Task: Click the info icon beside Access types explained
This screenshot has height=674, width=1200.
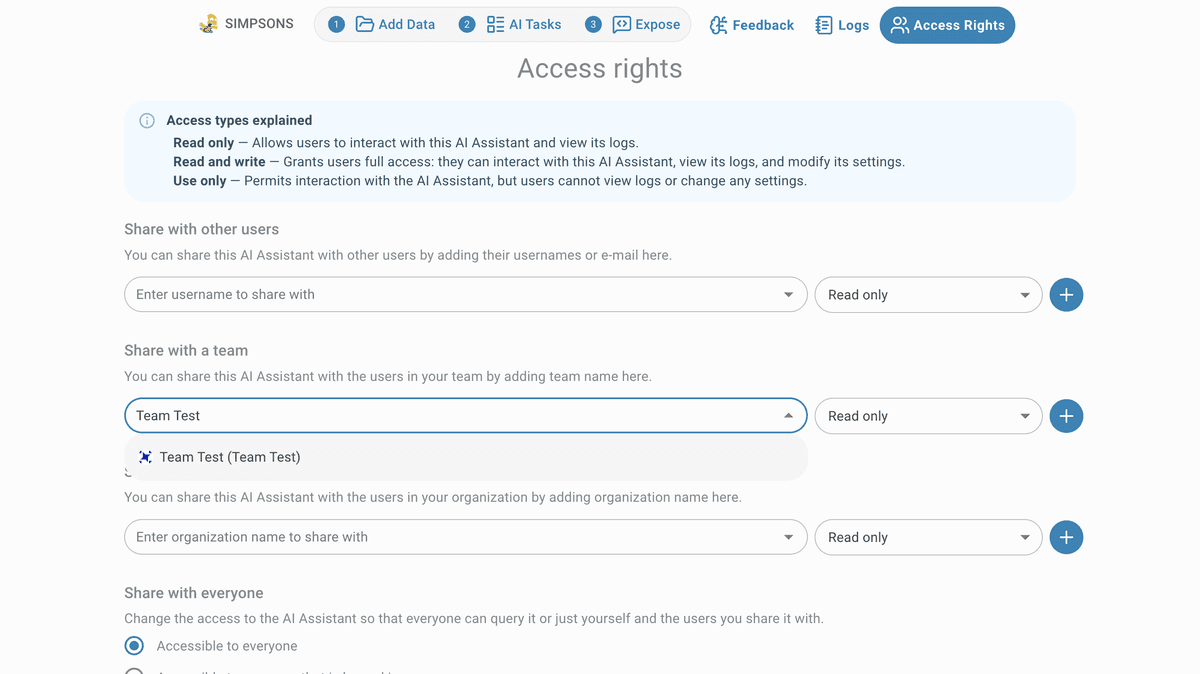Action: pyautogui.click(x=147, y=121)
